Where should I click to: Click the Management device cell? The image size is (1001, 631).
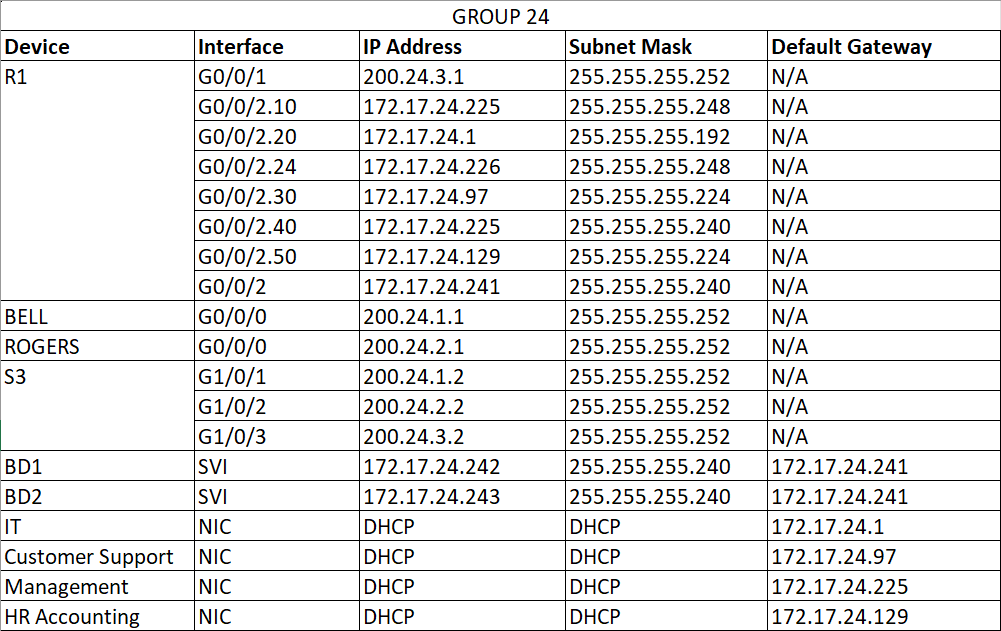click(97, 587)
